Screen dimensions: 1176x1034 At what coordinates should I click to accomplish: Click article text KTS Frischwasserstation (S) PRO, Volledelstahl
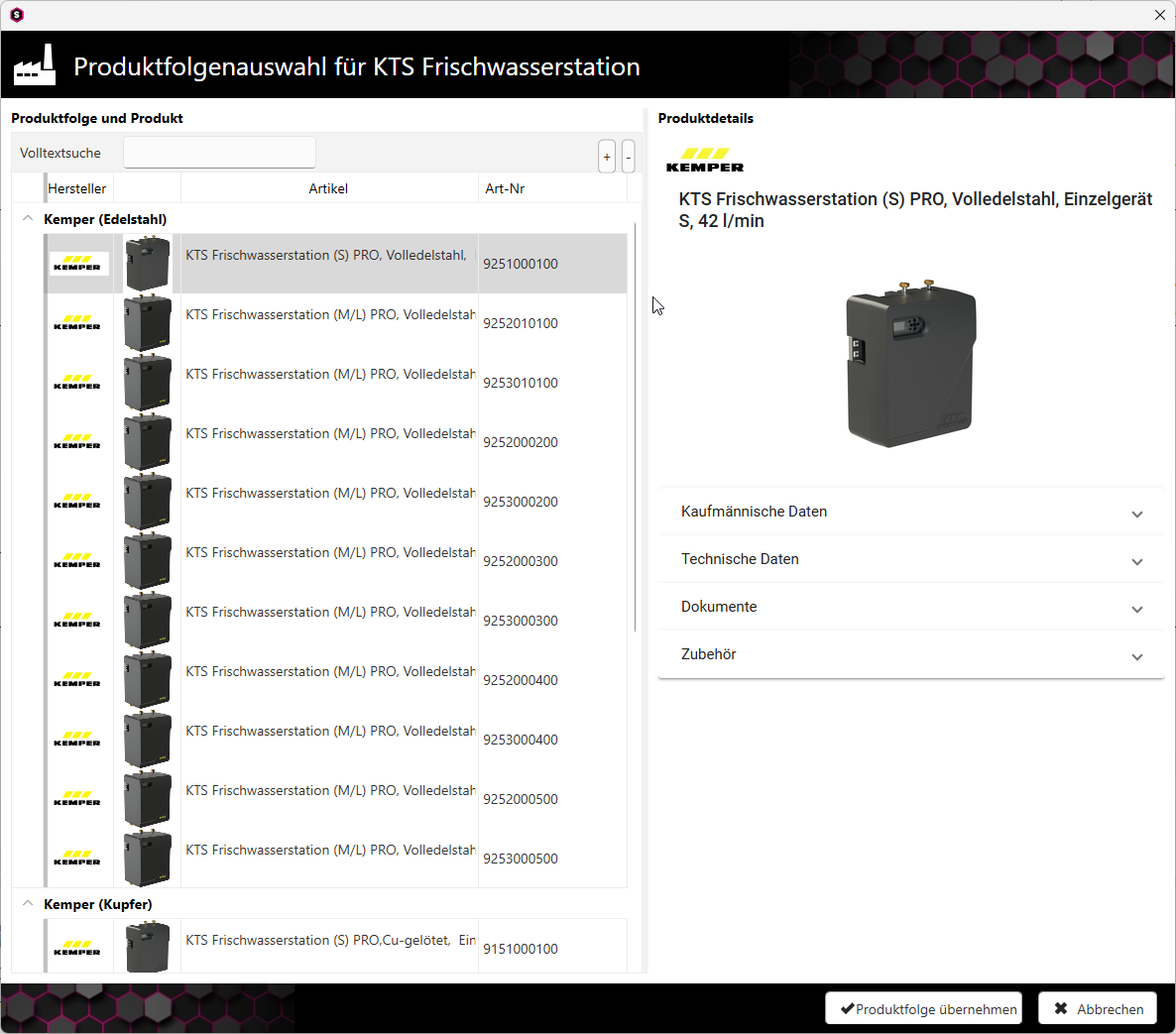[325, 255]
